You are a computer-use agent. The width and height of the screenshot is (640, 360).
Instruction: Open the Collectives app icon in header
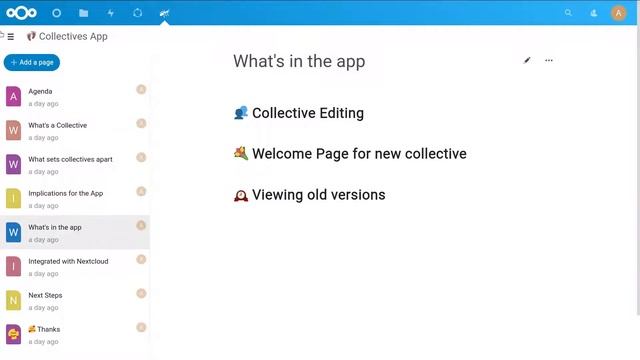164,13
